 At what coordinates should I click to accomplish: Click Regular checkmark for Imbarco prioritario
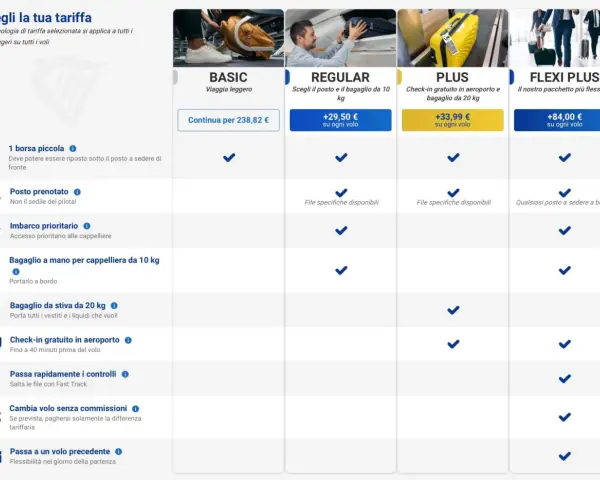click(341, 230)
